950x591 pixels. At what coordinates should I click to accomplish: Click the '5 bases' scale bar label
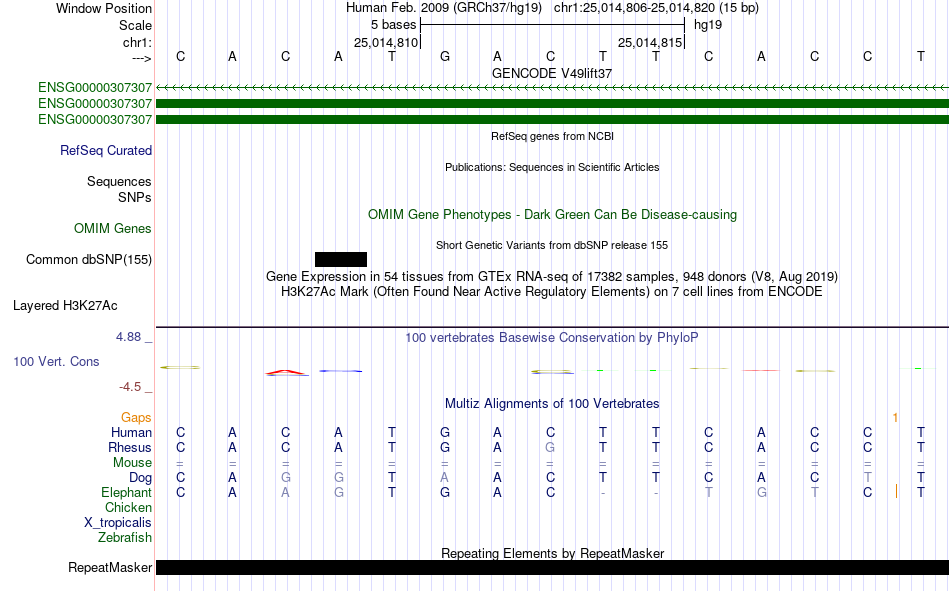click(393, 25)
